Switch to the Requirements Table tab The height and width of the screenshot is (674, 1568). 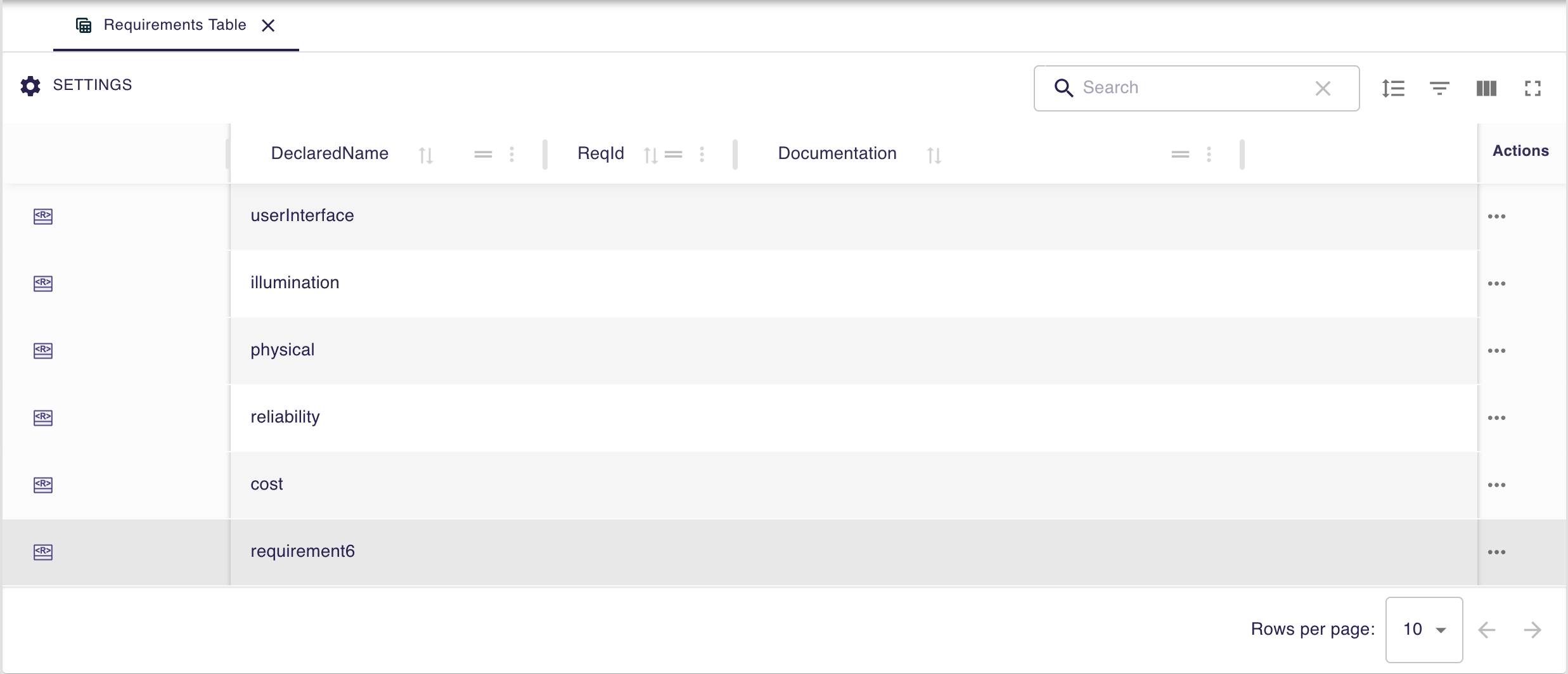[x=174, y=25]
